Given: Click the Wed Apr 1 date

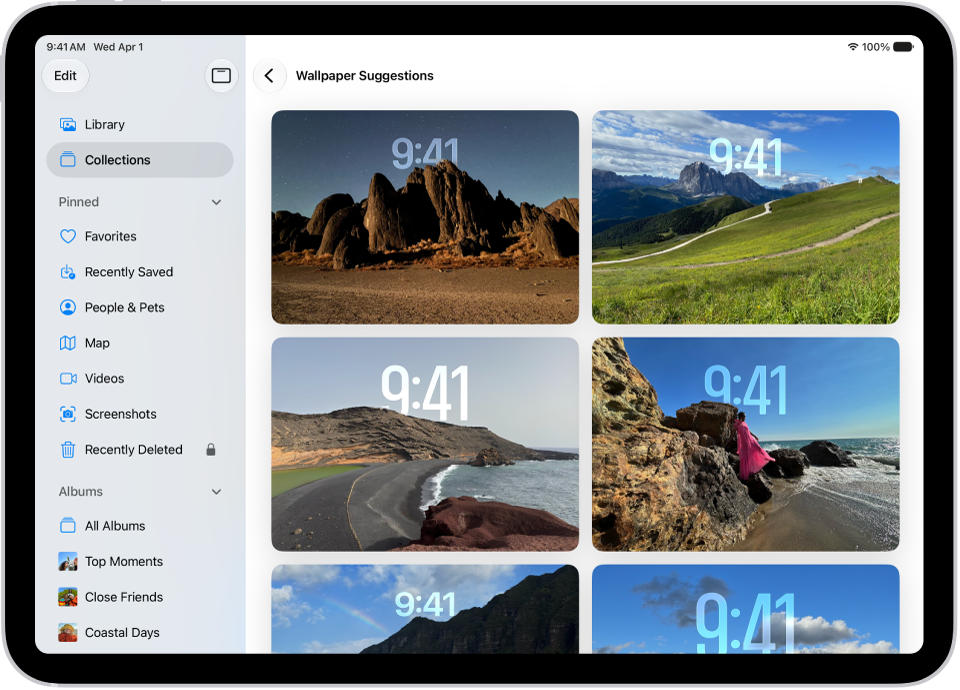Looking at the screenshot, I should click(118, 47).
